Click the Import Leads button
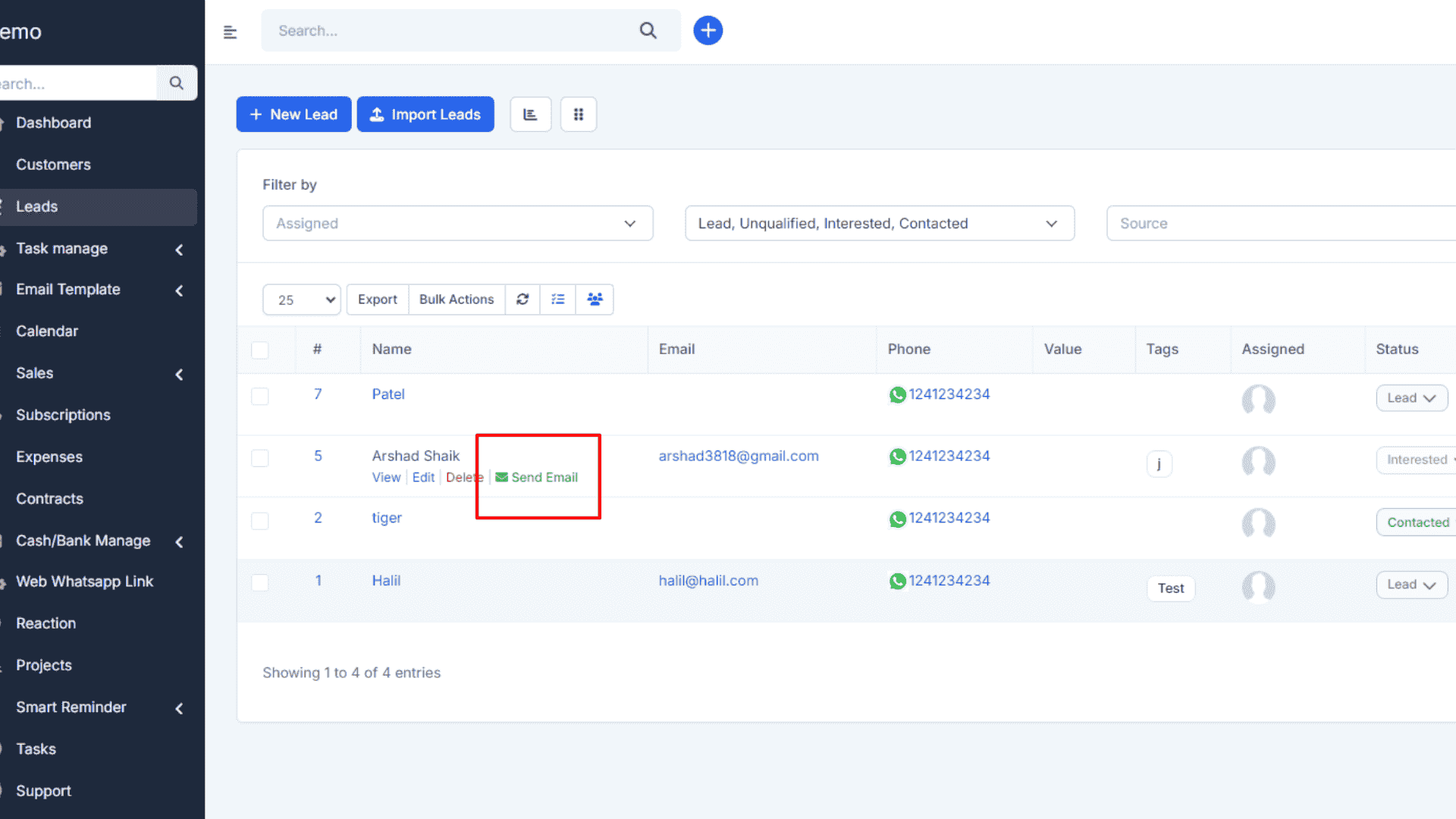Image resolution: width=1456 pixels, height=819 pixels. click(x=425, y=115)
